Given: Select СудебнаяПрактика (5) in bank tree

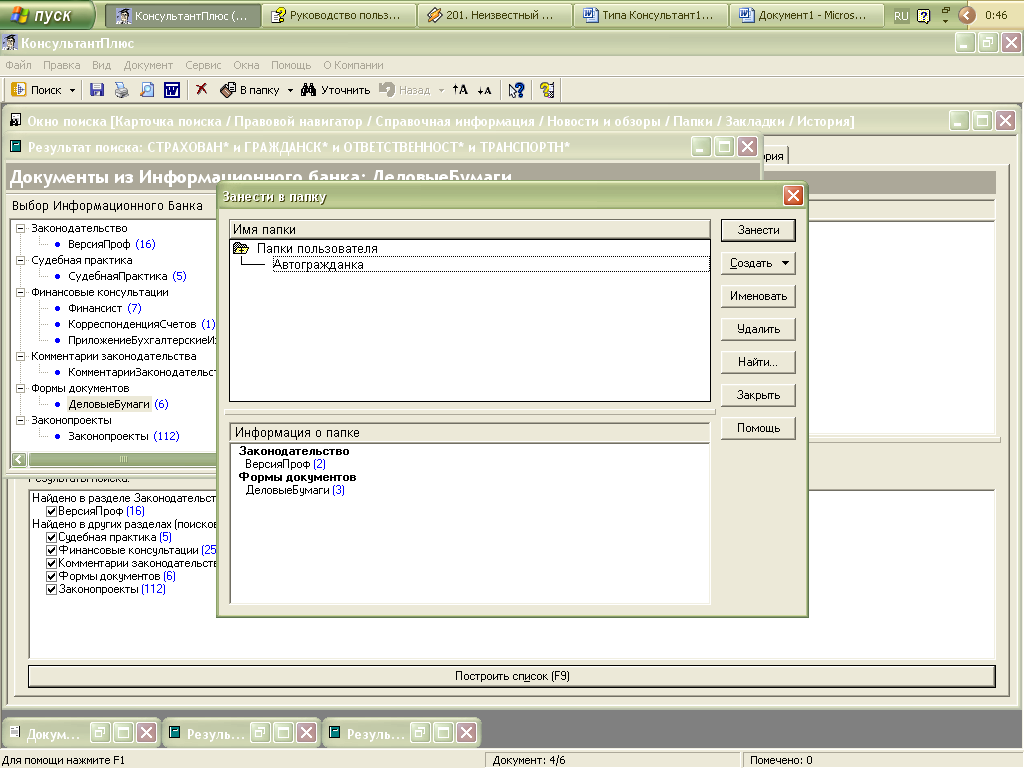Looking at the screenshot, I should click(x=127, y=276).
